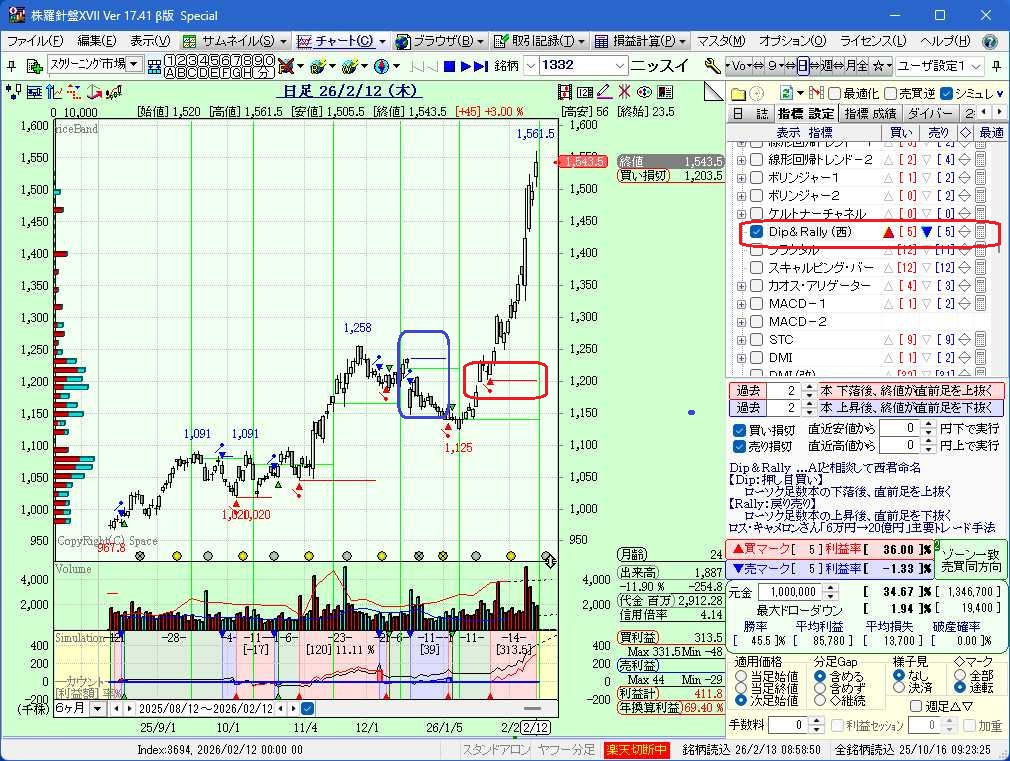Click the help question mark icon

coord(989,41)
